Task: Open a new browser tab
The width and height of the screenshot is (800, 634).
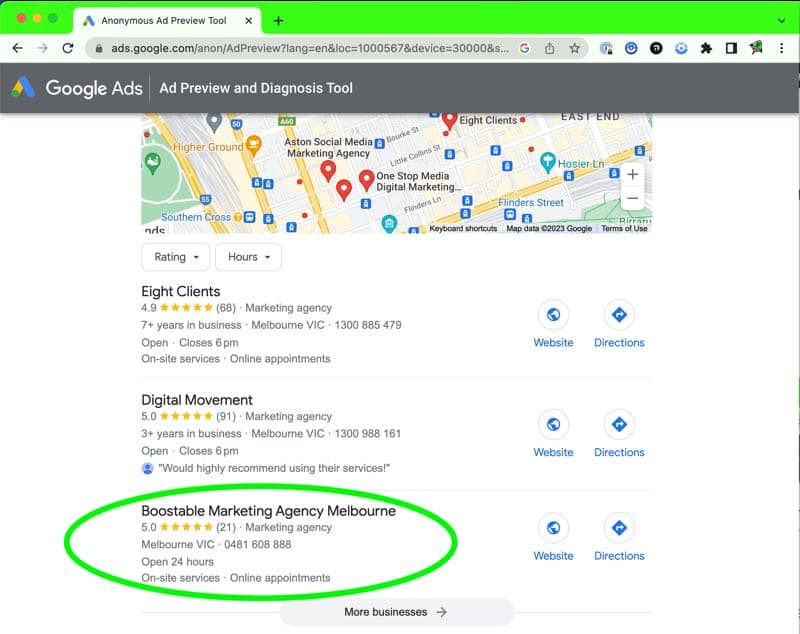Action: pos(278,20)
